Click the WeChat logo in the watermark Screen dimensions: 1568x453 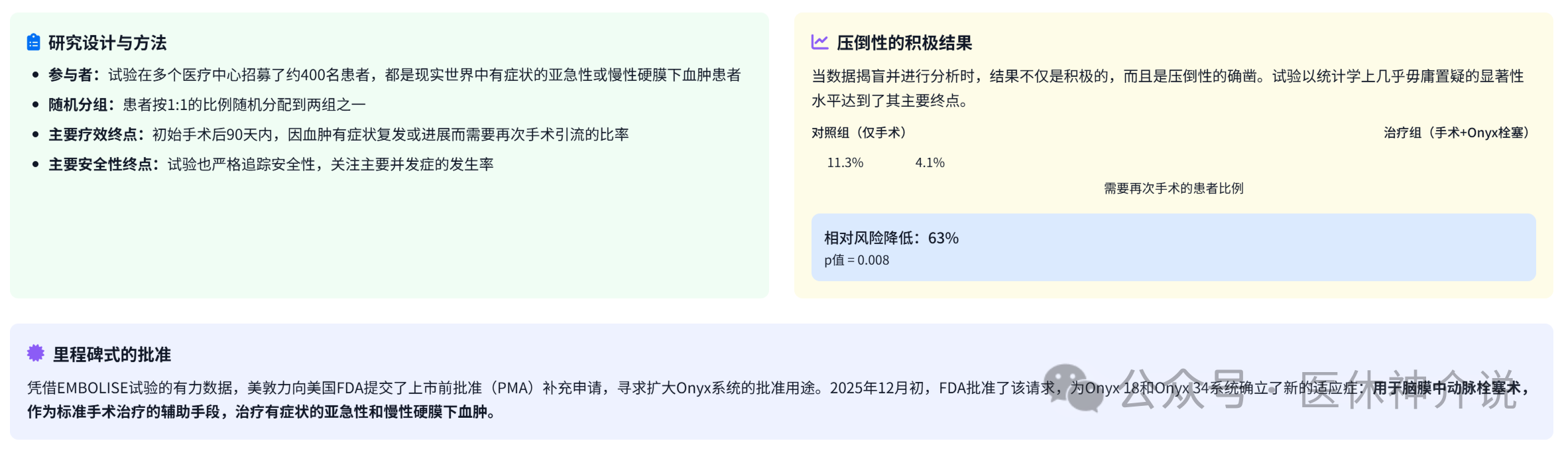point(1069,388)
